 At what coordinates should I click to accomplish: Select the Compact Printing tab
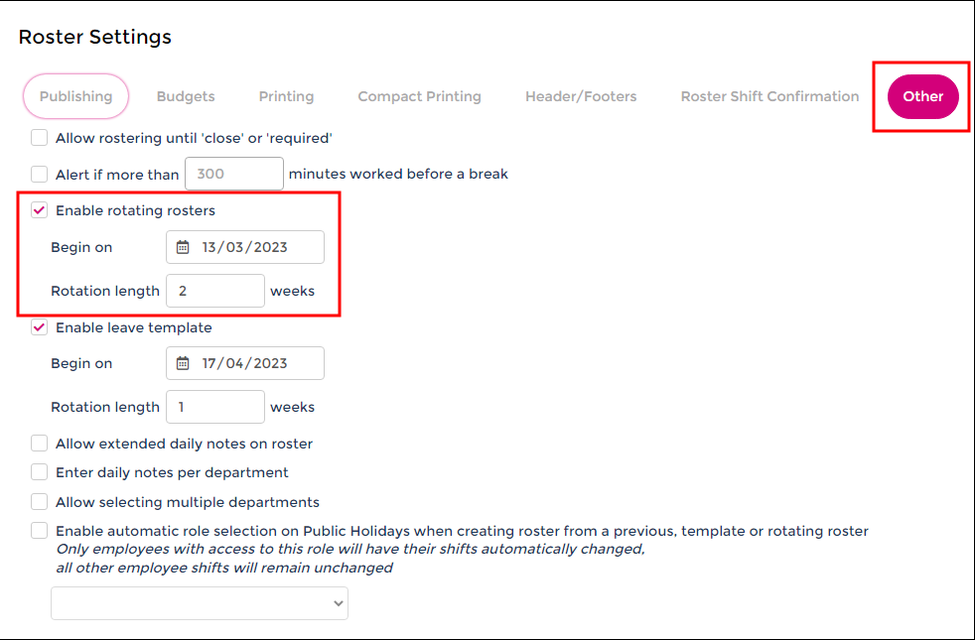click(x=419, y=96)
